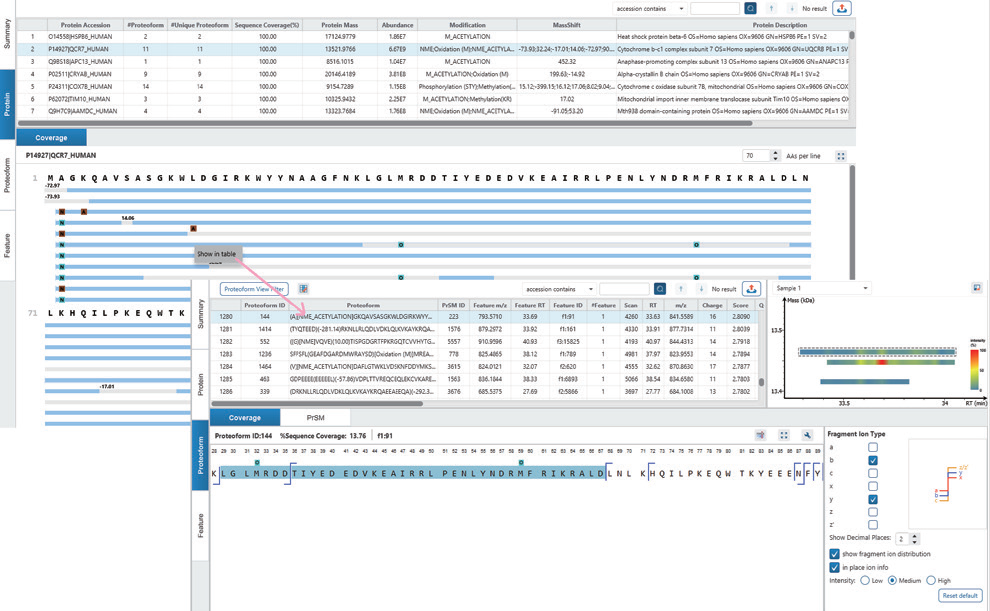This screenshot has height=611, width=990.
Task: Uncheck 'show fragment ion distribution'
Action: tap(835, 554)
